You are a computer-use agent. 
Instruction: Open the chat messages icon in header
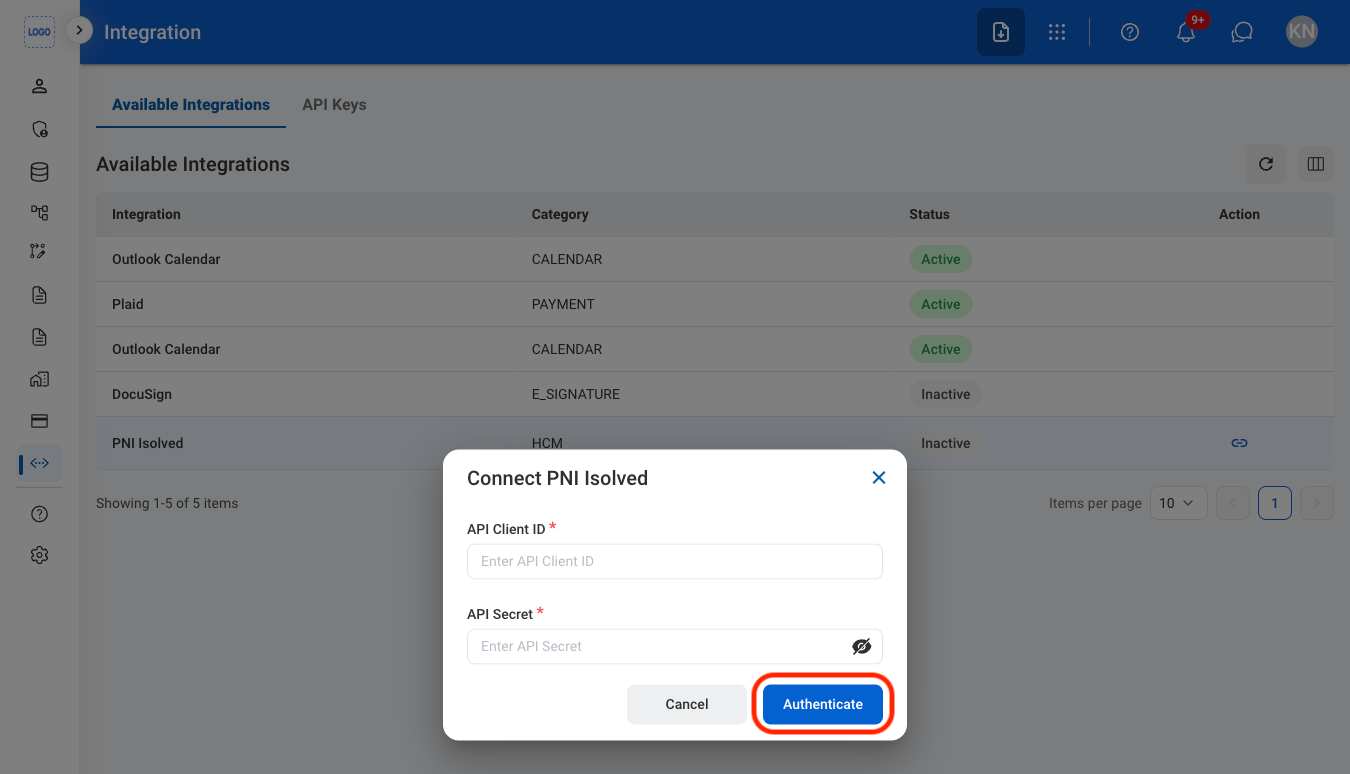pos(1242,32)
